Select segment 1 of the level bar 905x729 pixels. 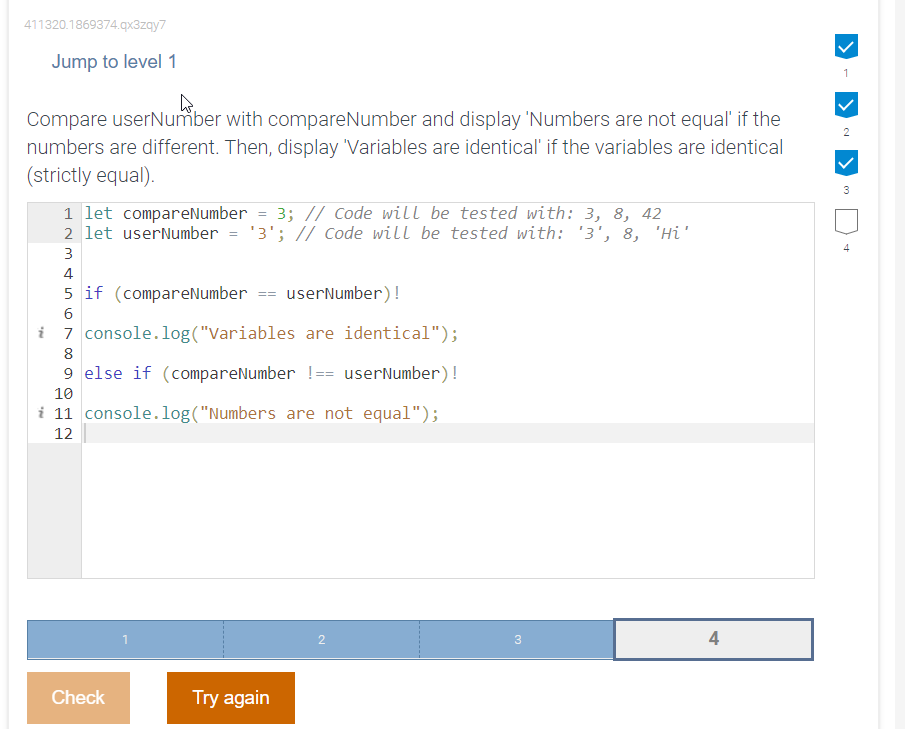click(124, 639)
